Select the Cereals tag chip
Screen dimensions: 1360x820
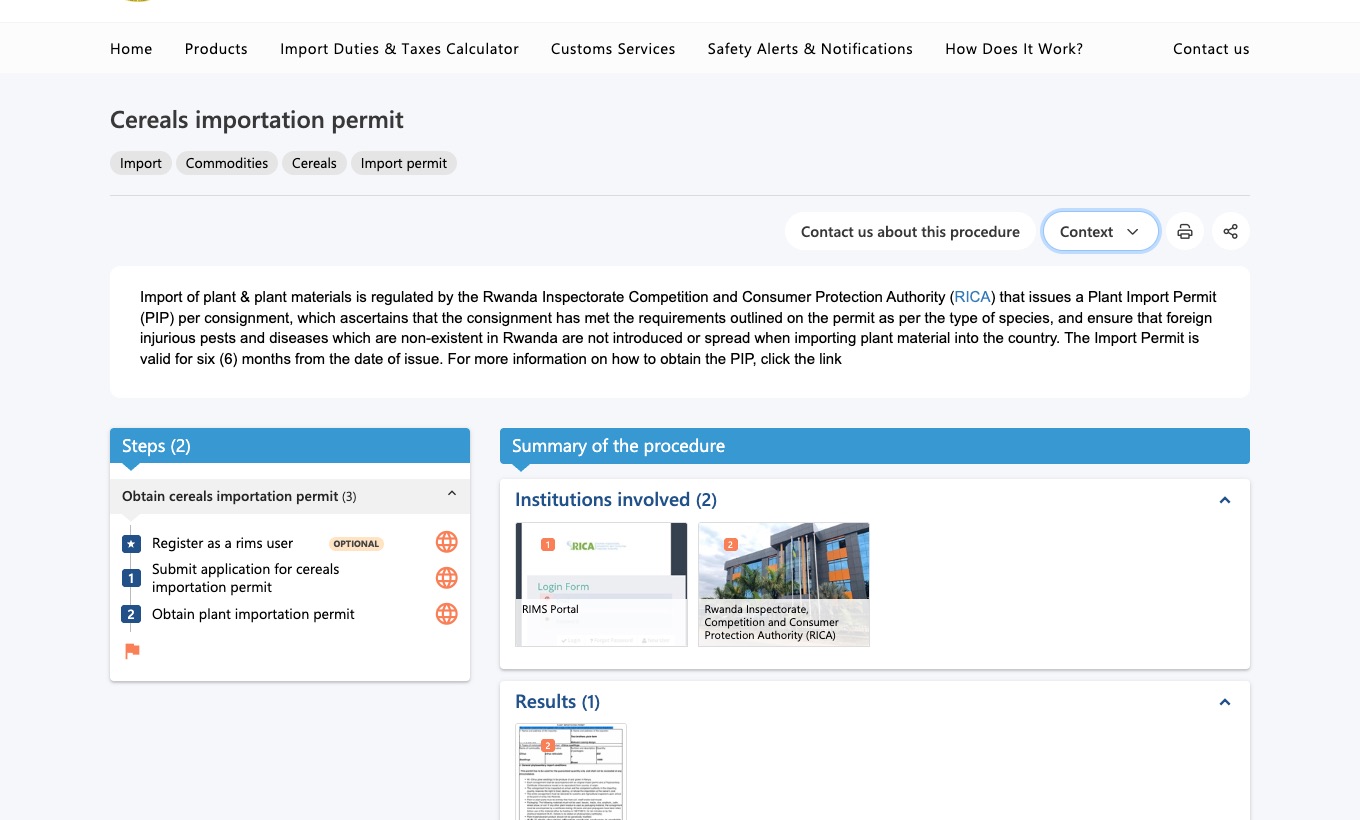314,163
